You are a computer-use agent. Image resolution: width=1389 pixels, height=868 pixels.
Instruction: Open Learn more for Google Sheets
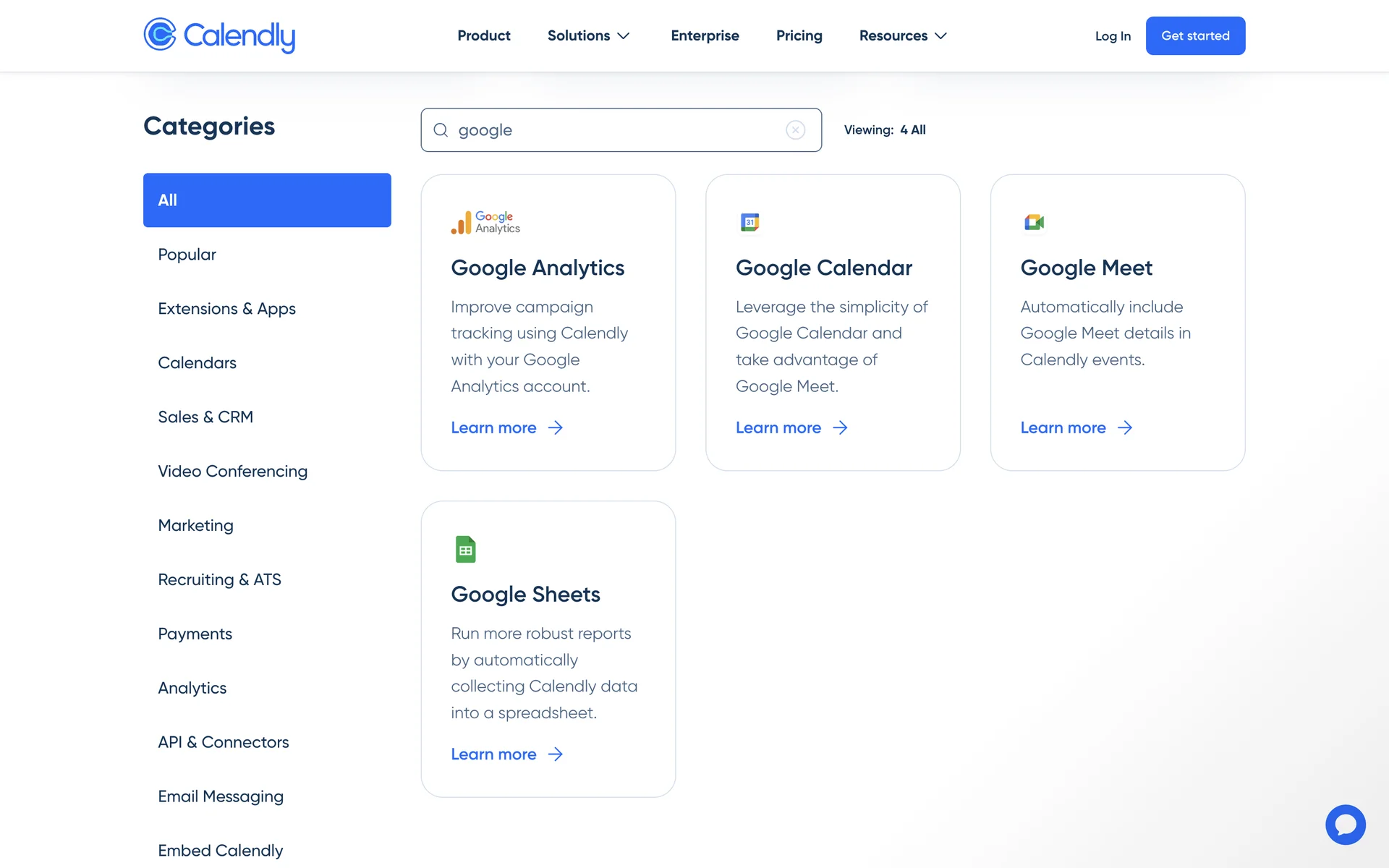coord(506,754)
